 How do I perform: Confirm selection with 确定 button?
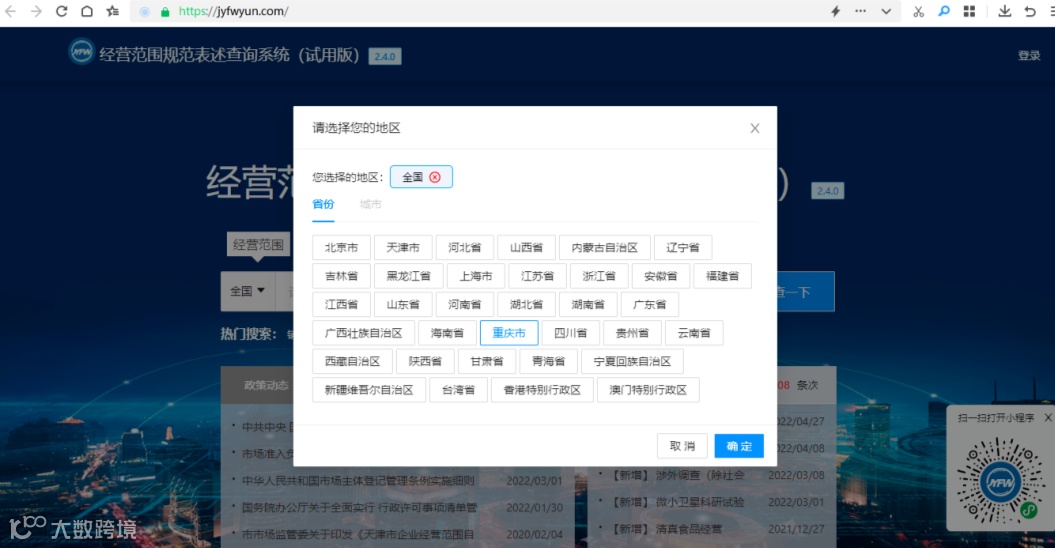739,446
